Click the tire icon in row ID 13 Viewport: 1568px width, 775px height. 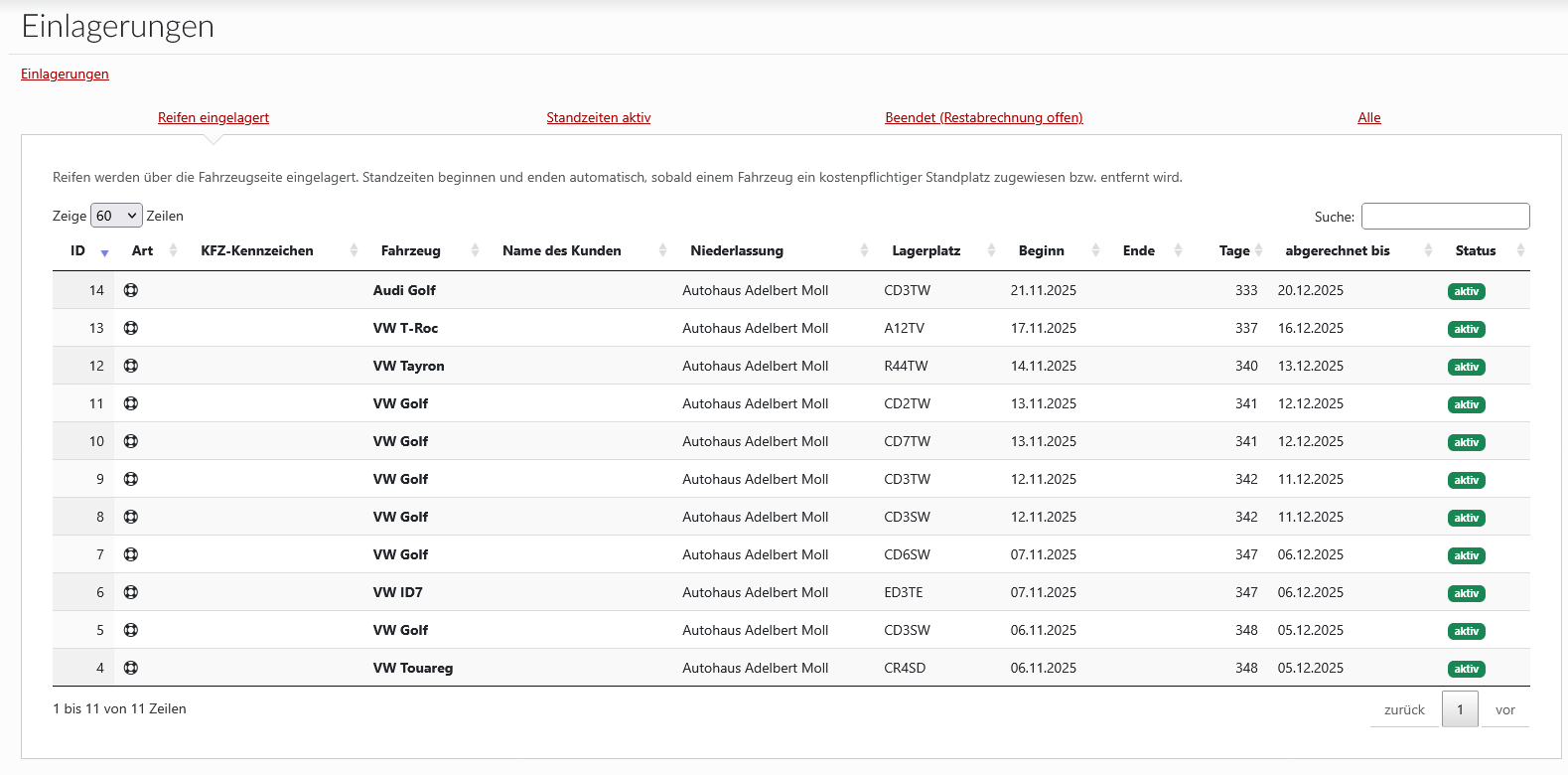pos(131,328)
